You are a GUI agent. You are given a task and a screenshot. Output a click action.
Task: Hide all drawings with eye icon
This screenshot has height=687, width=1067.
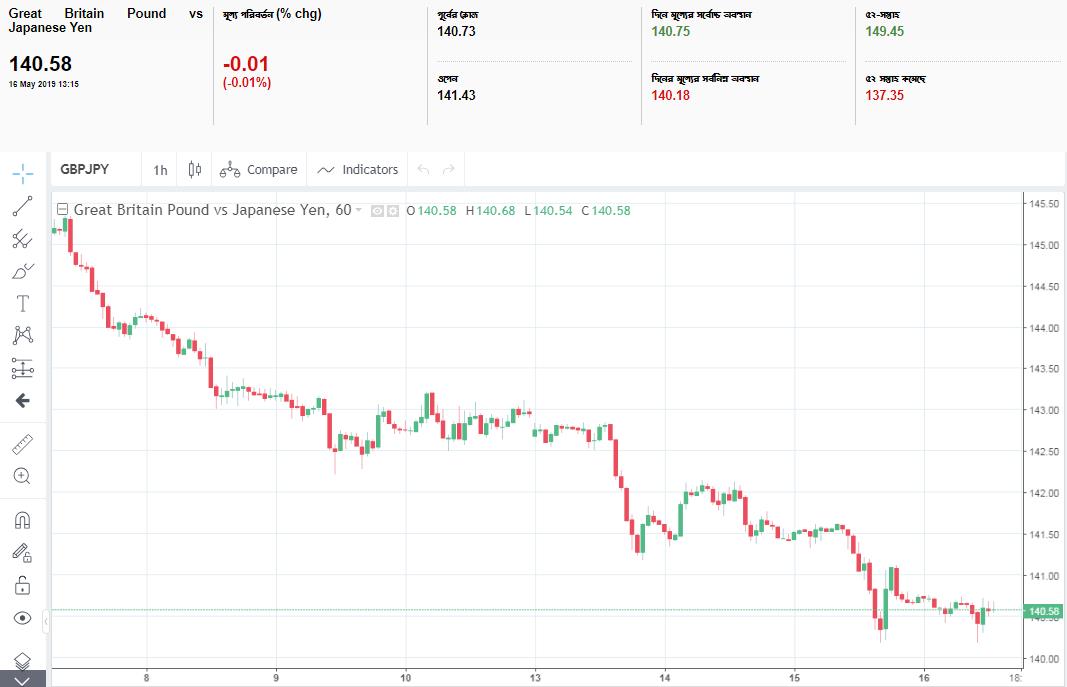click(x=22, y=618)
